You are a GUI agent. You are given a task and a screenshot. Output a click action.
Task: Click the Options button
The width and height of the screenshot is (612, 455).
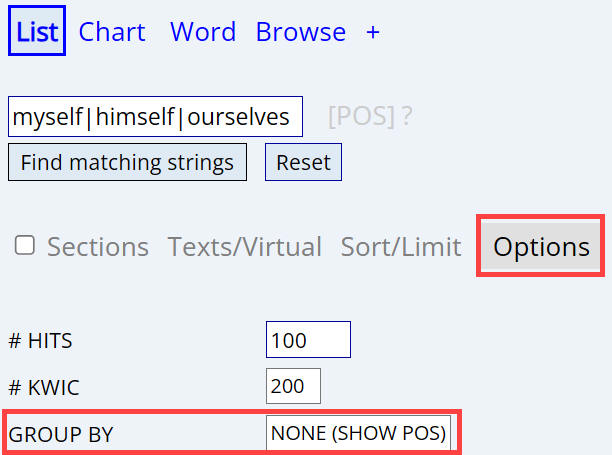pos(541,247)
